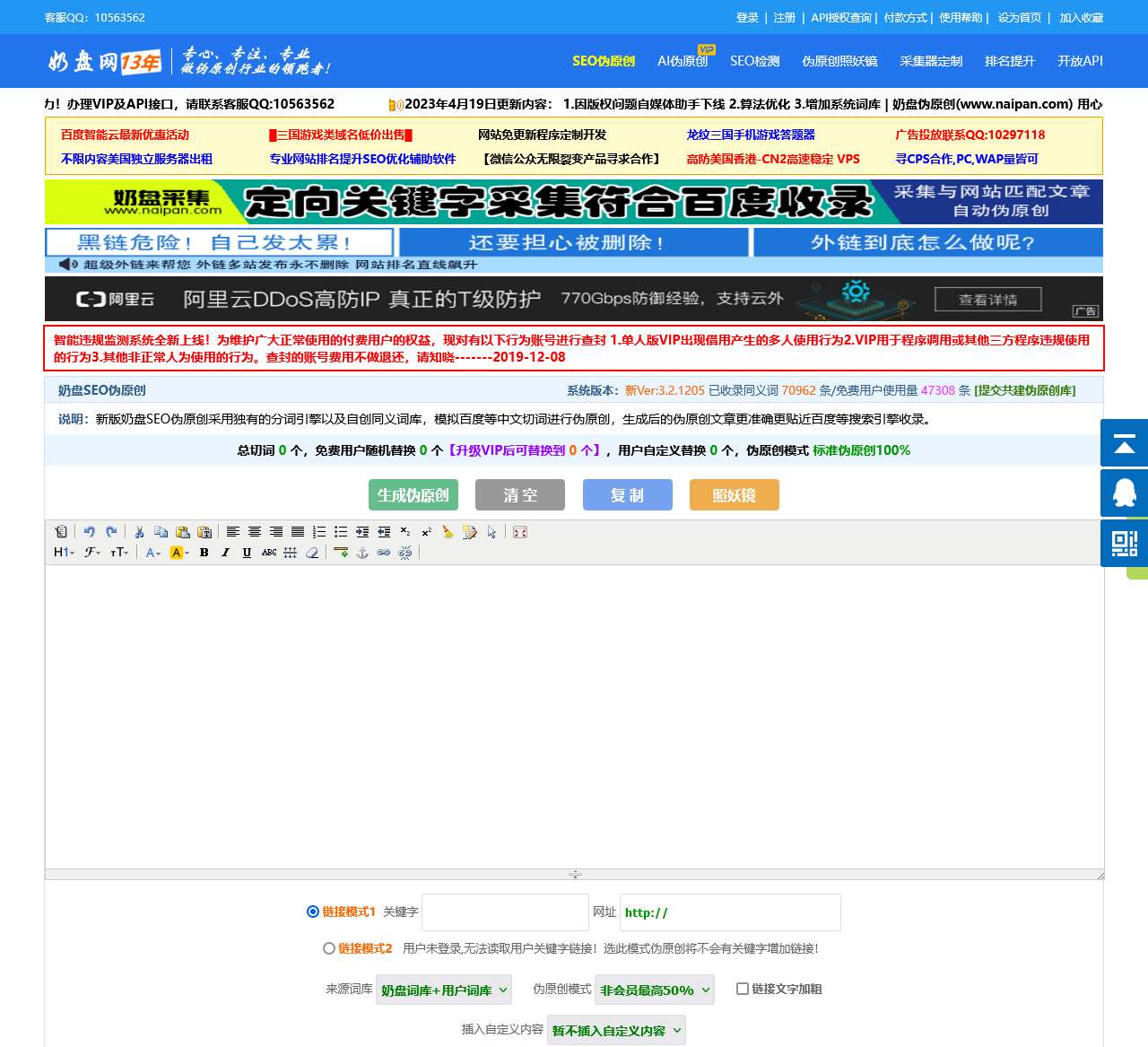Run quick format on content
The image size is (1148, 1047).
coord(470,532)
